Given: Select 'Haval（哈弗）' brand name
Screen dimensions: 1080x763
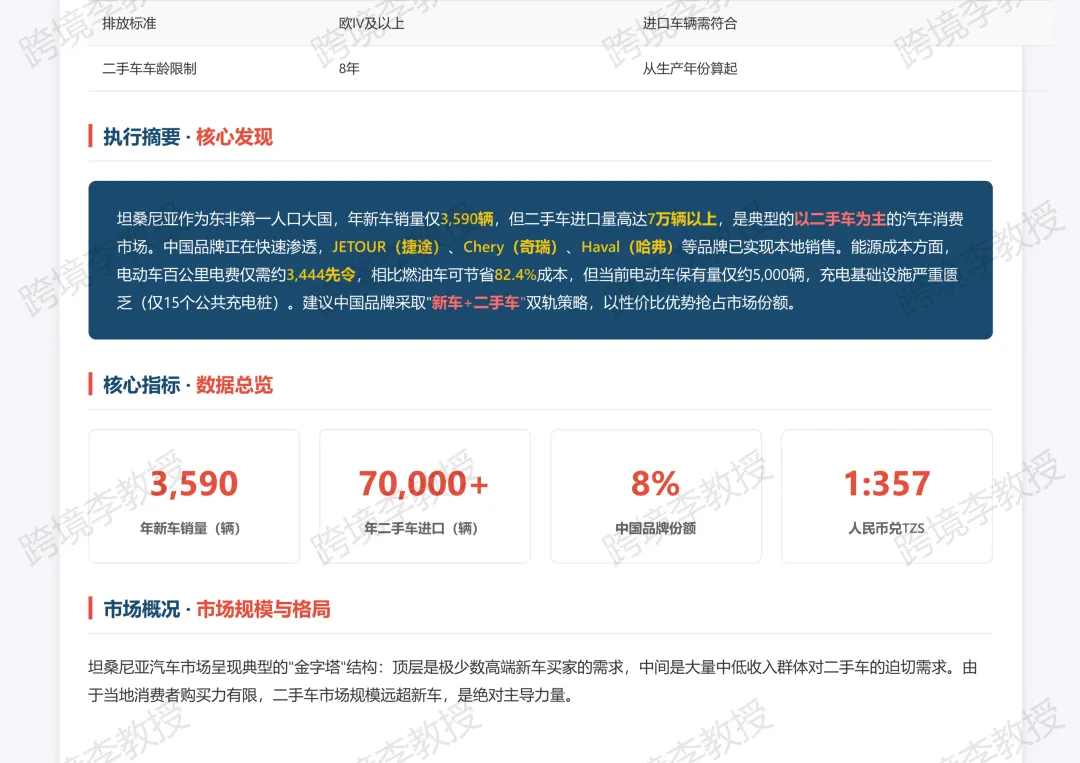Looking at the screenshot, I should coord(627,247).
